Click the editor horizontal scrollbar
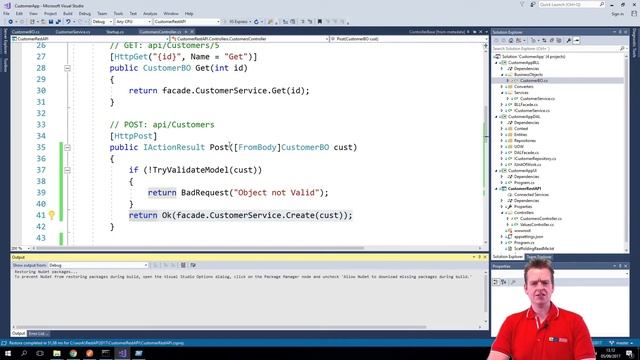 (200, 248)
